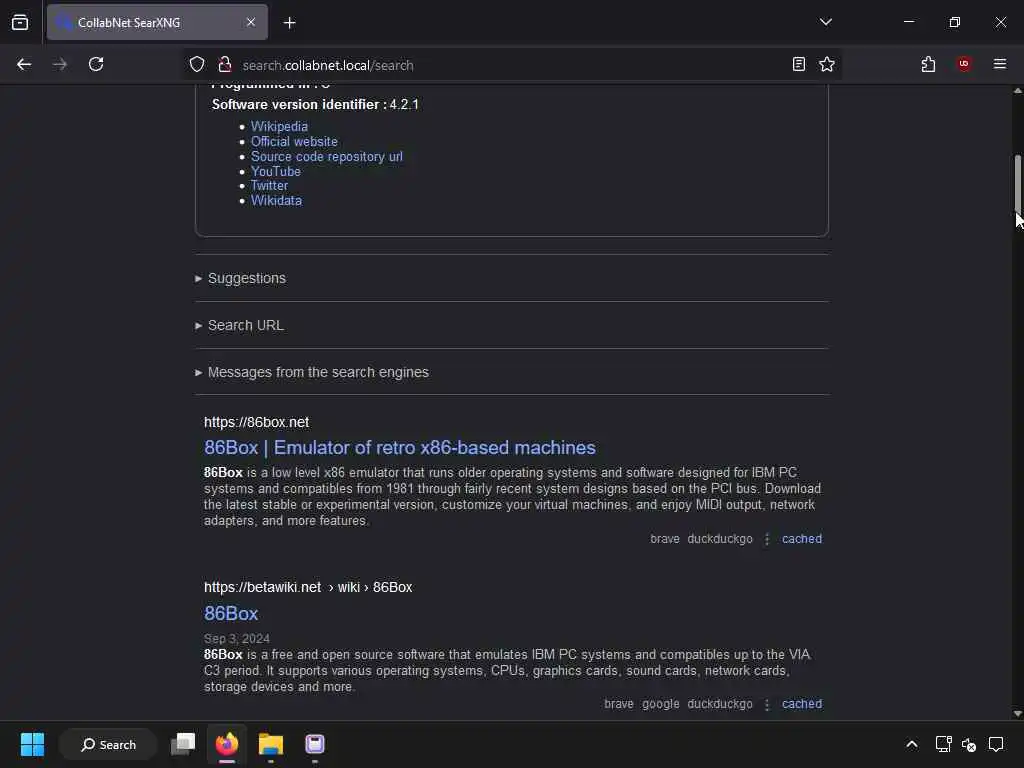Select the CollabNet SearXNG tab

point(157,22)
